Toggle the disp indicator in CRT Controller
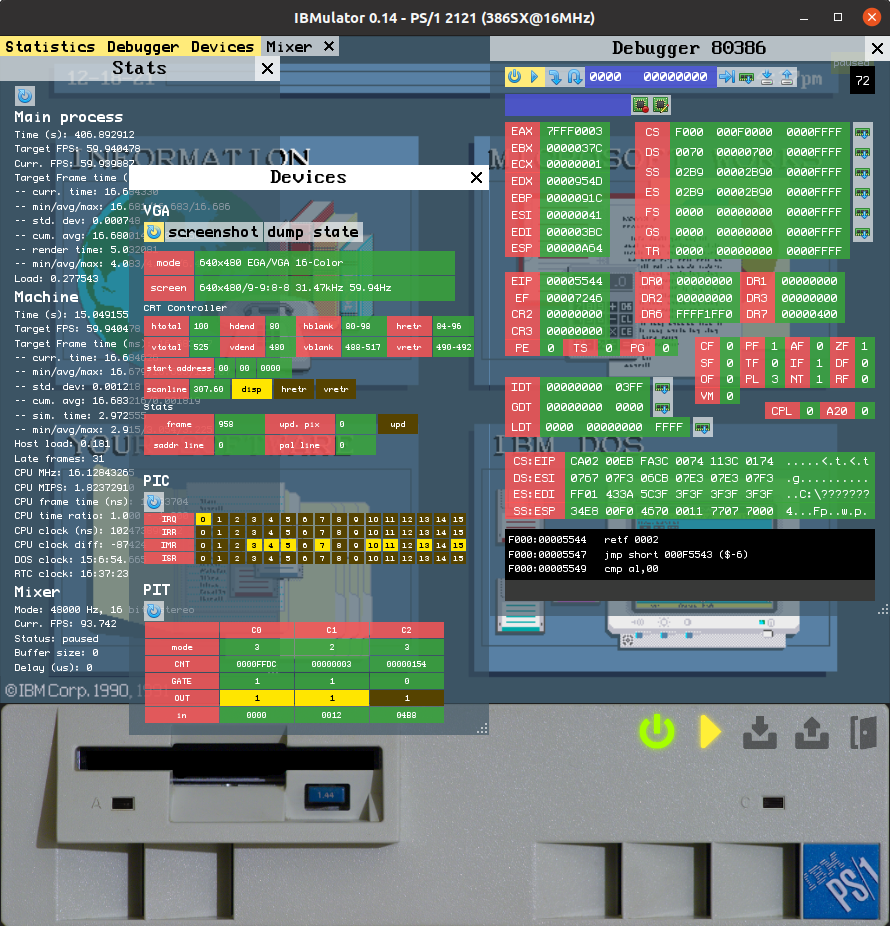Image resolution: width=890 pixels, height=926 pixels. [252, 389]
